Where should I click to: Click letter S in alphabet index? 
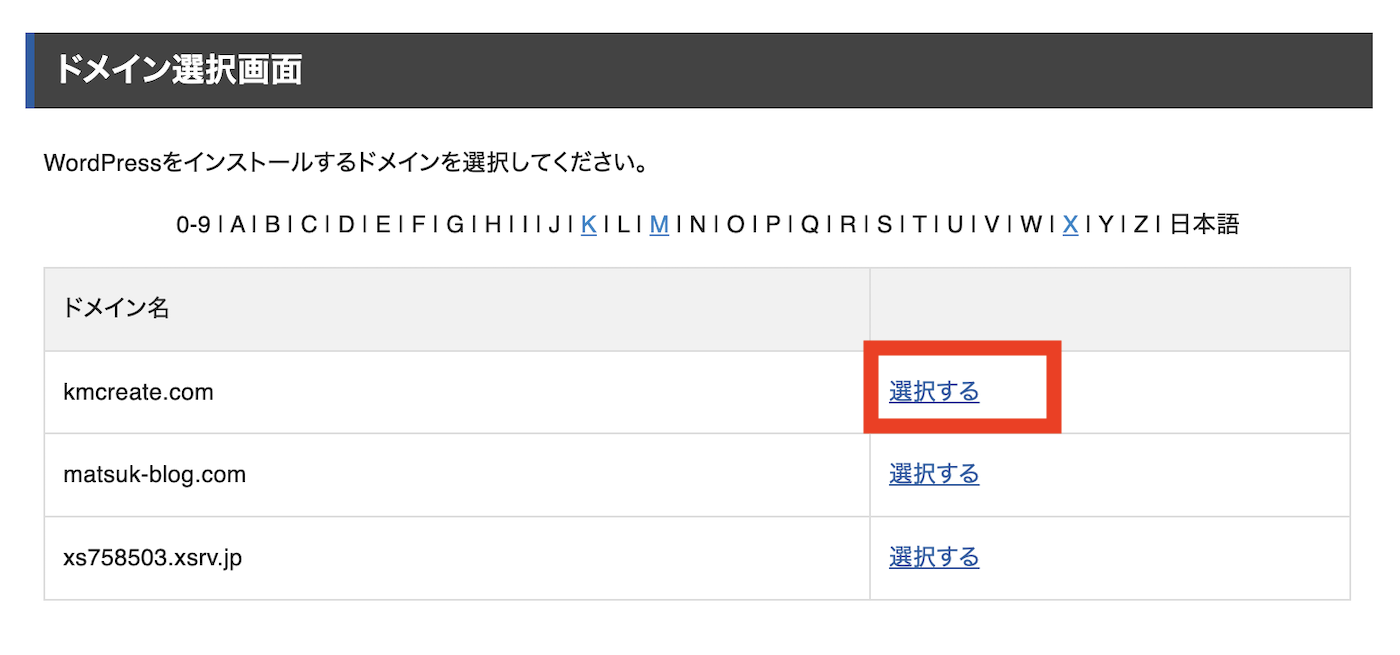[x=884, y=225]
